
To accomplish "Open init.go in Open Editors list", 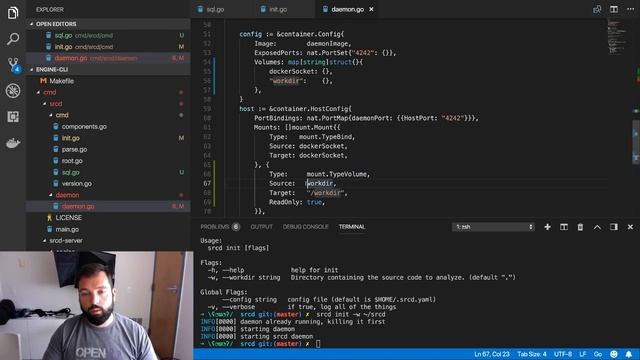I will click(108, 47).
